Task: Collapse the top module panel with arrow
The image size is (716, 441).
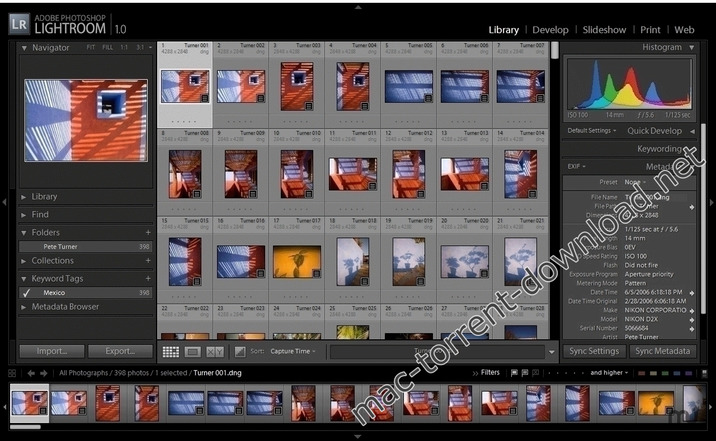Action: [358, 7]
